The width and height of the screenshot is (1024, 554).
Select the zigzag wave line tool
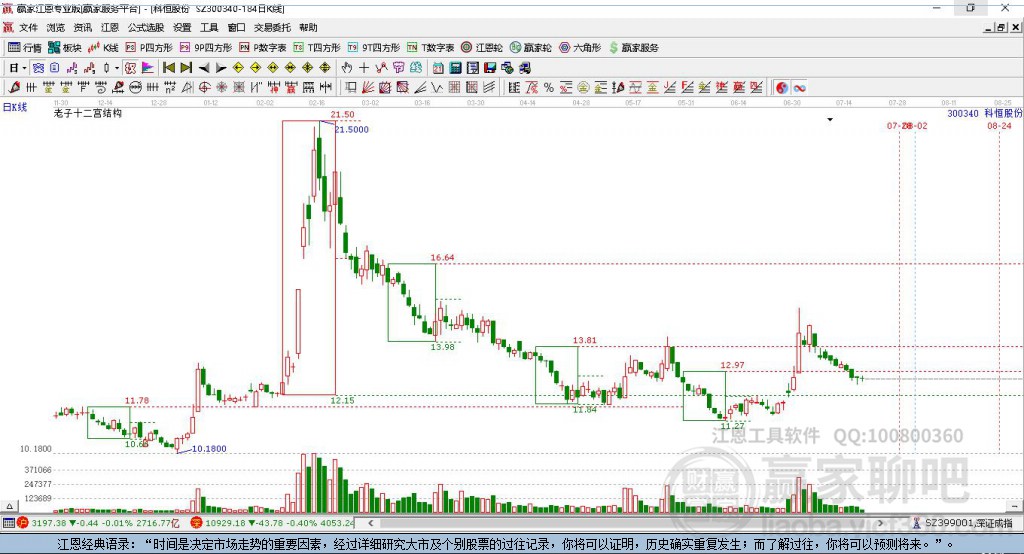[x=437, y=88]
